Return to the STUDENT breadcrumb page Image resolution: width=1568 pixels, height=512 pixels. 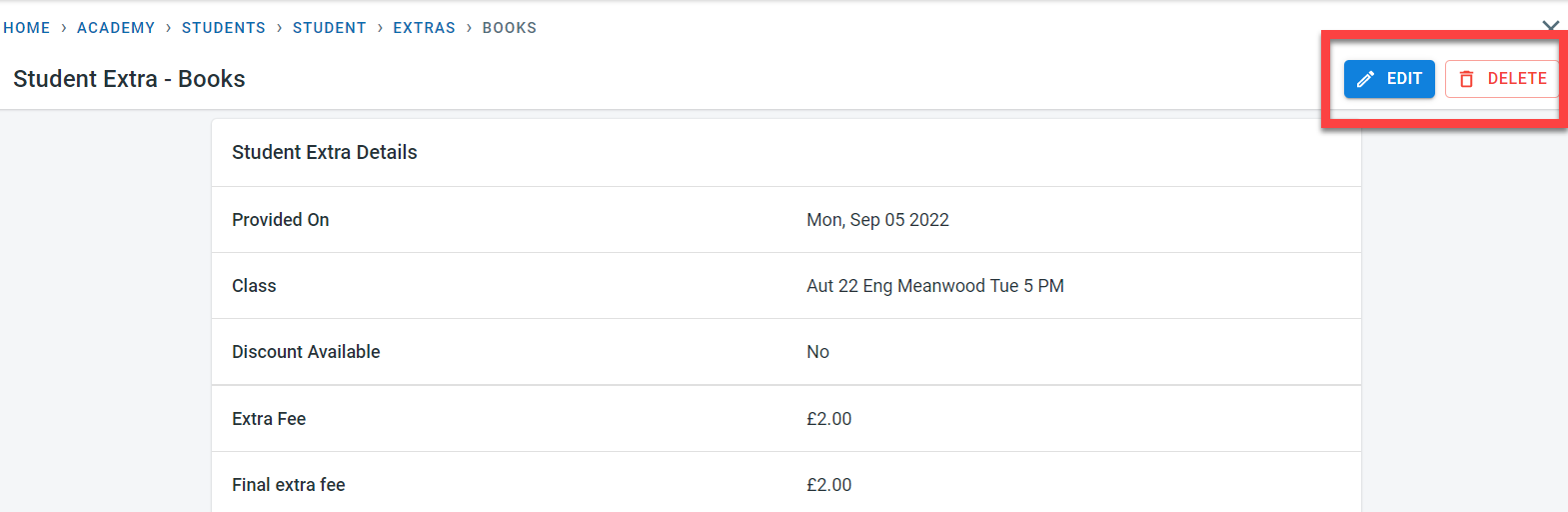[330, 28]
